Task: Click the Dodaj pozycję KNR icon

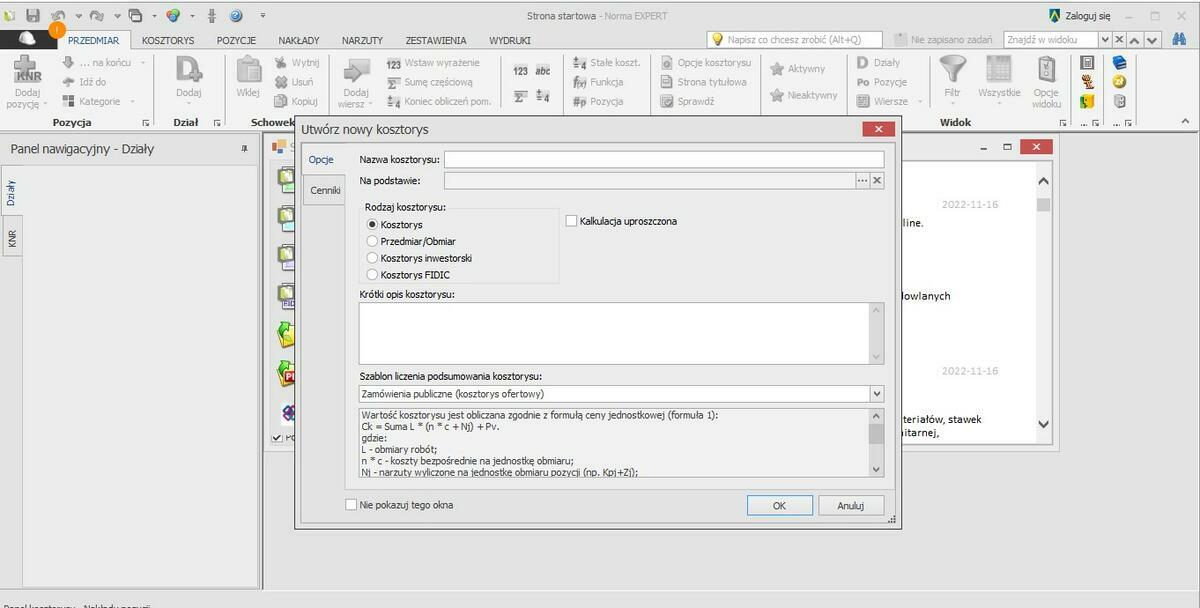Action: [x=28, y=71]
